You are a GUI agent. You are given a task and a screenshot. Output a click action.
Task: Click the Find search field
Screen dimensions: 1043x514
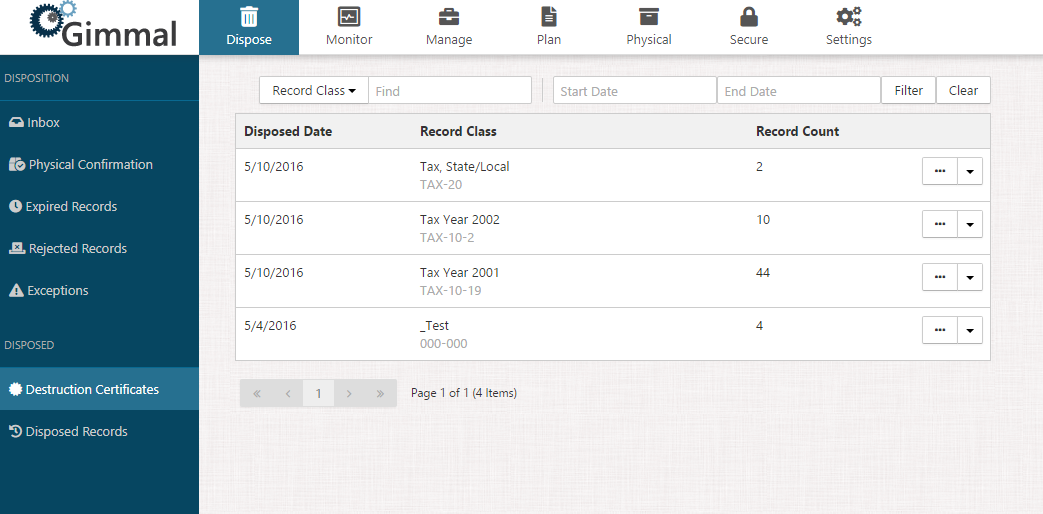click(450, 91)
